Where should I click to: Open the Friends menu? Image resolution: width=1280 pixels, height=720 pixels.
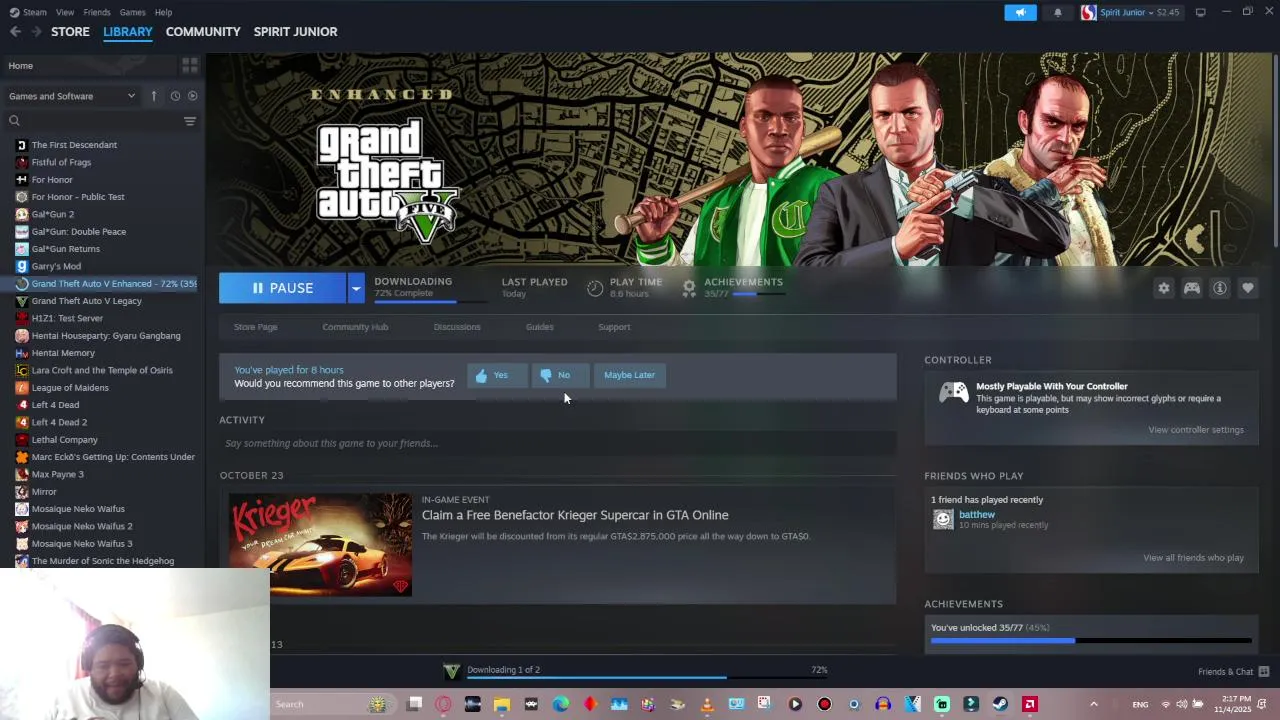click(97, 12)
